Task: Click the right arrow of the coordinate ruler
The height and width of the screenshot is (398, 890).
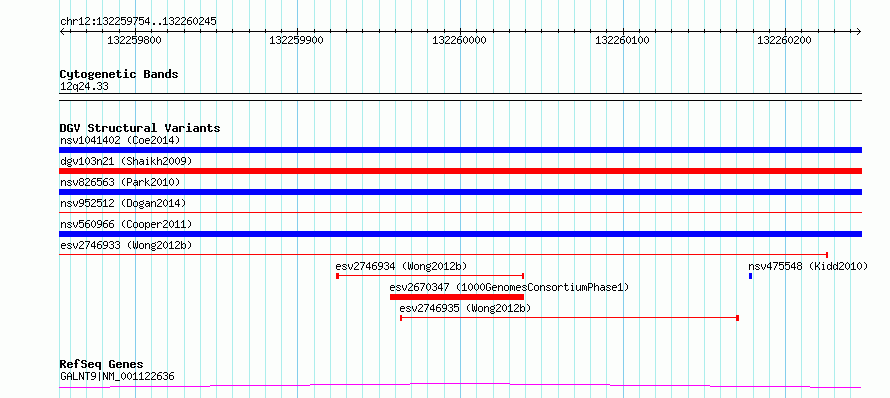Action: (x=858, y=31)
